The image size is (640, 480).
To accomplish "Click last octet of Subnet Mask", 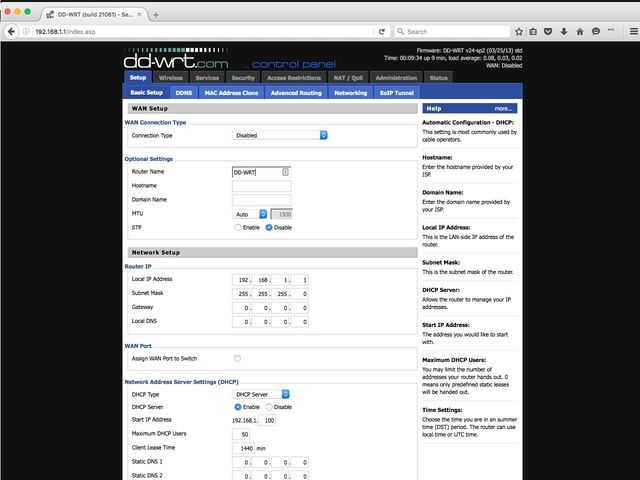I will (300, 294).
